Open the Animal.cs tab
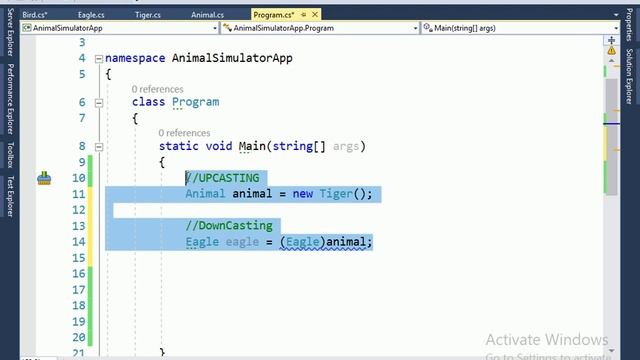The height and width of the screenshot is (360, 640). (x=207, y=15)
